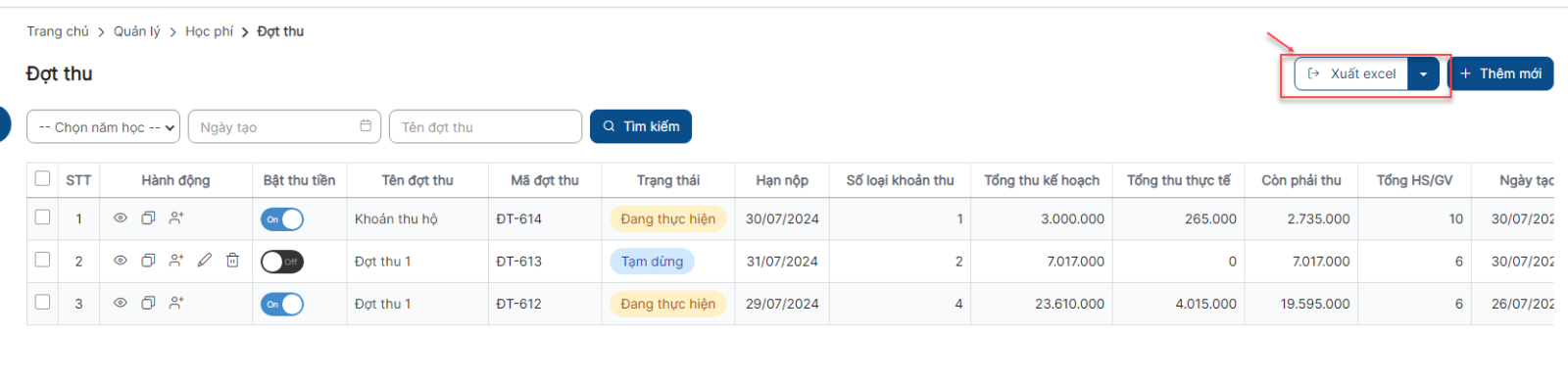Copy ĐT-614 row using duplicate icon
1568x383 pixels.
click(x=148, y=218)
